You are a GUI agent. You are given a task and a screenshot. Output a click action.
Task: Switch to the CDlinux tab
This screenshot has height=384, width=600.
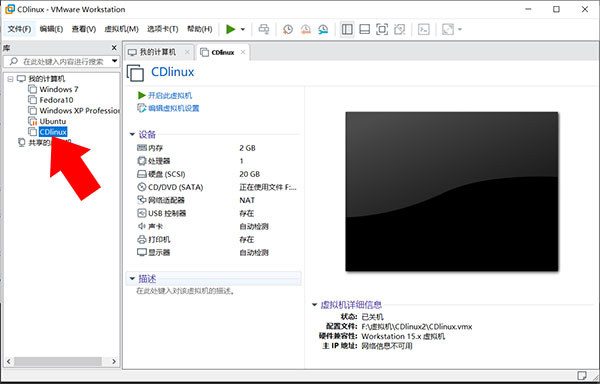coord(222,52)
